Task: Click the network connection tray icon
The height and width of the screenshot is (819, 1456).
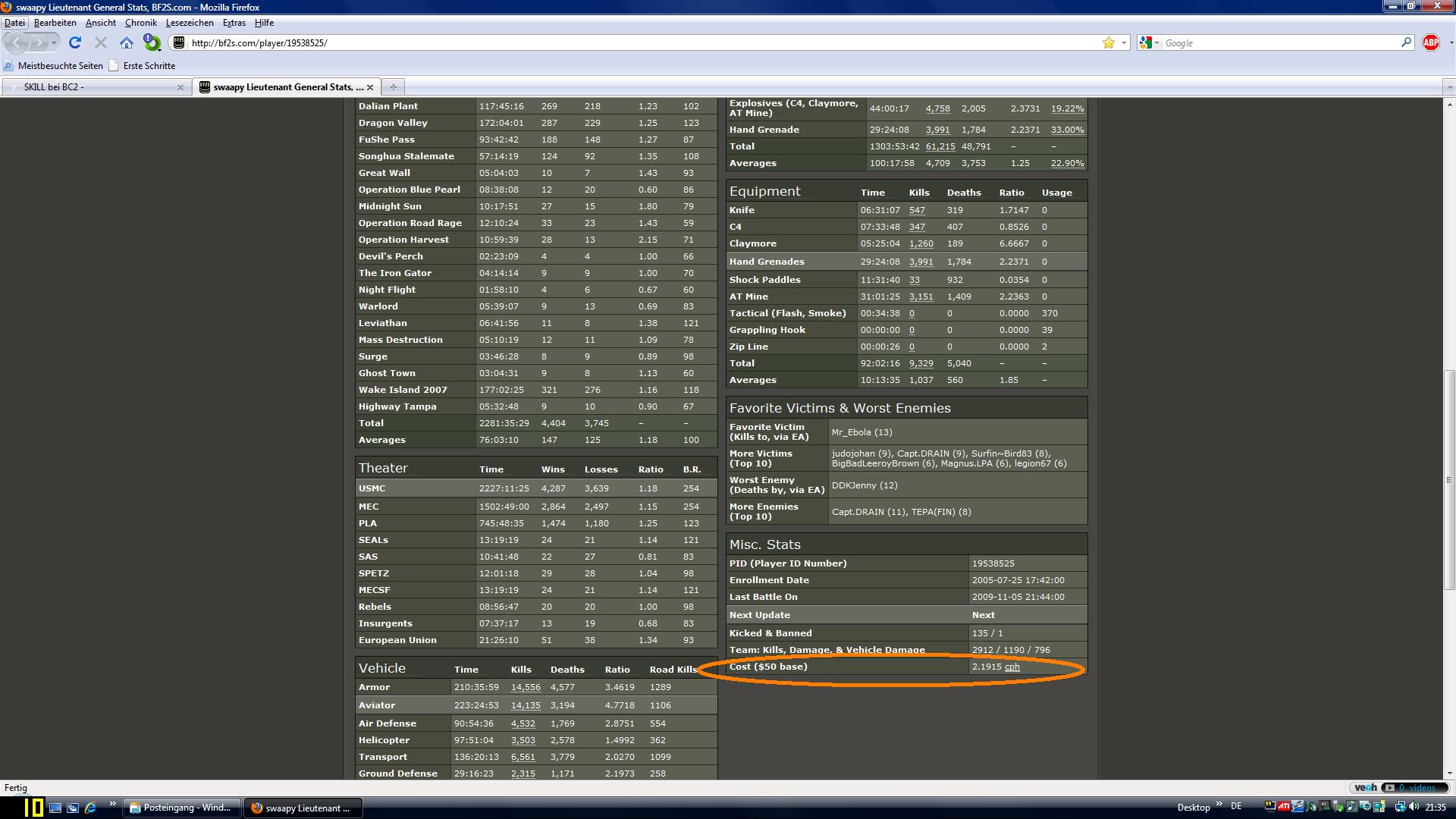Action: click(1401, 807)
